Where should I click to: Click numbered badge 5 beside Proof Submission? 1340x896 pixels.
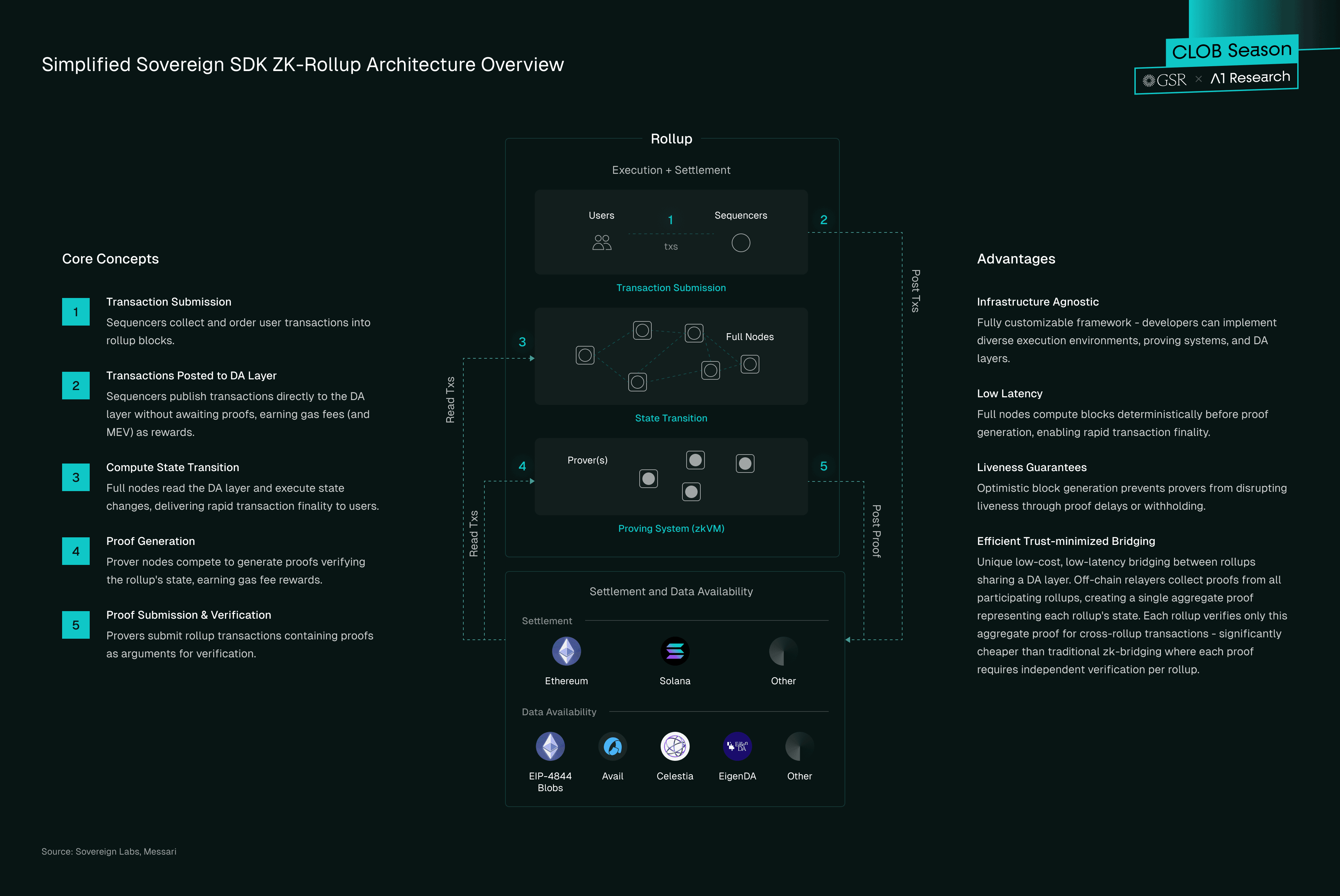(76, 625)
